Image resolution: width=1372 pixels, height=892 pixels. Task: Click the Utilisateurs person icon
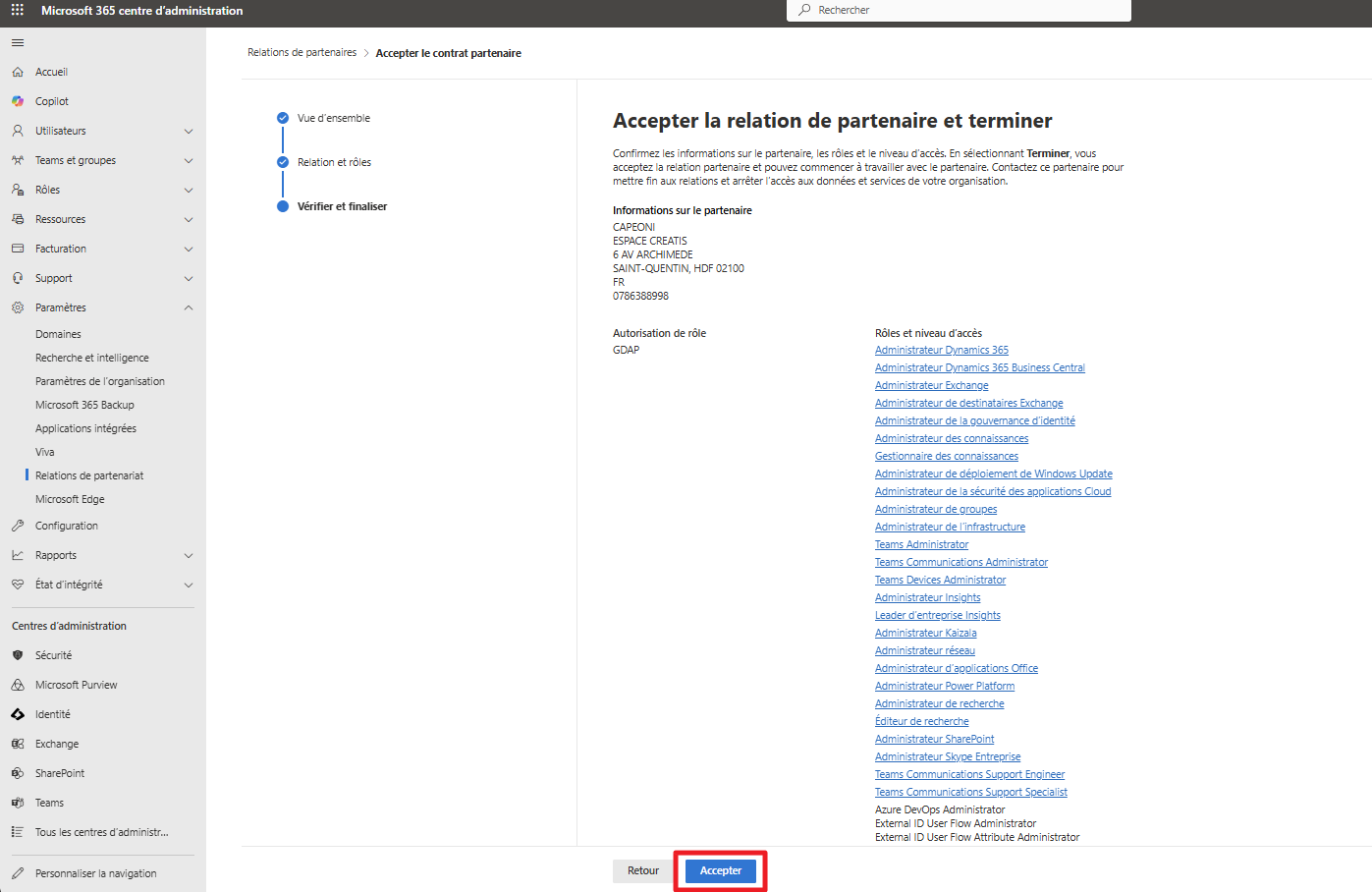(18, 131)
